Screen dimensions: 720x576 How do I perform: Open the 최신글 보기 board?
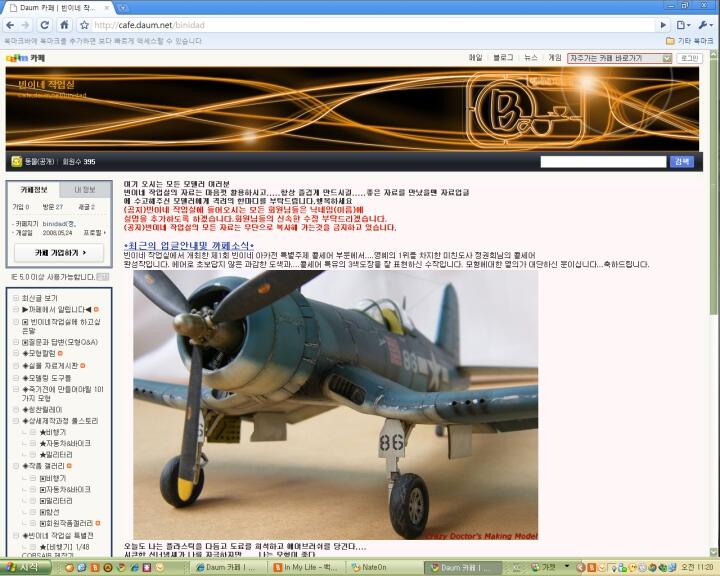pyautogui.click(x=41, y=298)
